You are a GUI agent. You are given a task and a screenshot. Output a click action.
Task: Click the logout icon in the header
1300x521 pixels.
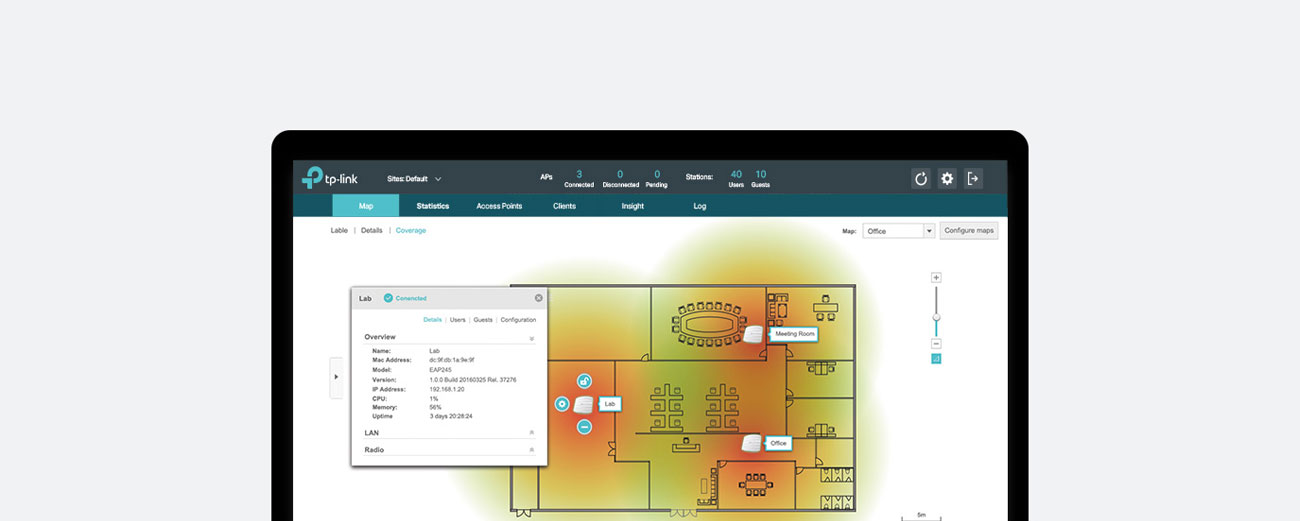point(973,179)
